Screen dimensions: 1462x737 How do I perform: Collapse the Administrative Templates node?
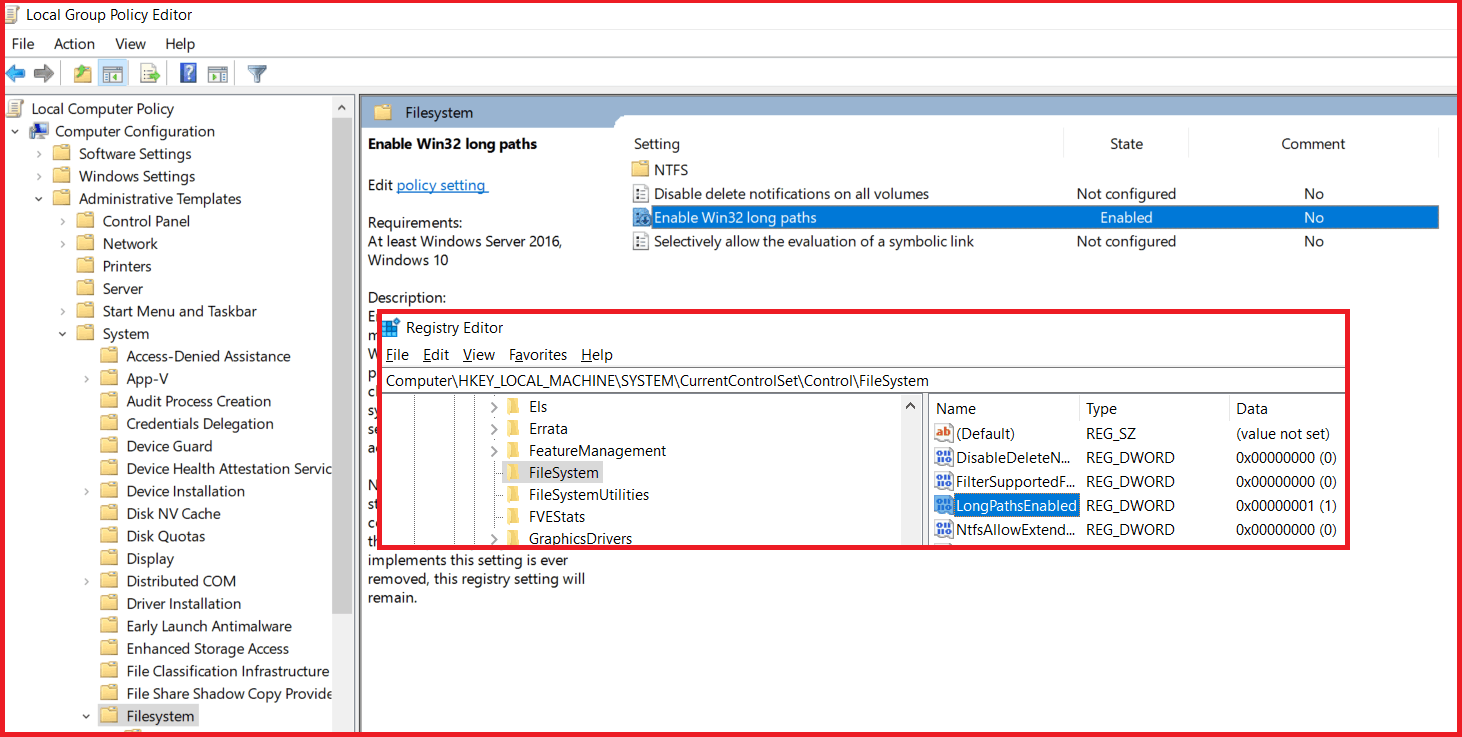(x=39, y=199)
